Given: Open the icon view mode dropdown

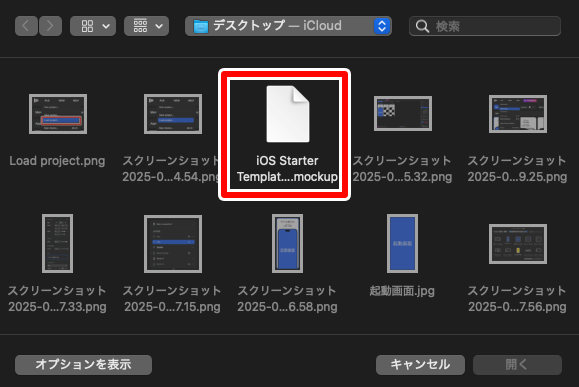Looking at the screenshot, I should tap(93, 26).
